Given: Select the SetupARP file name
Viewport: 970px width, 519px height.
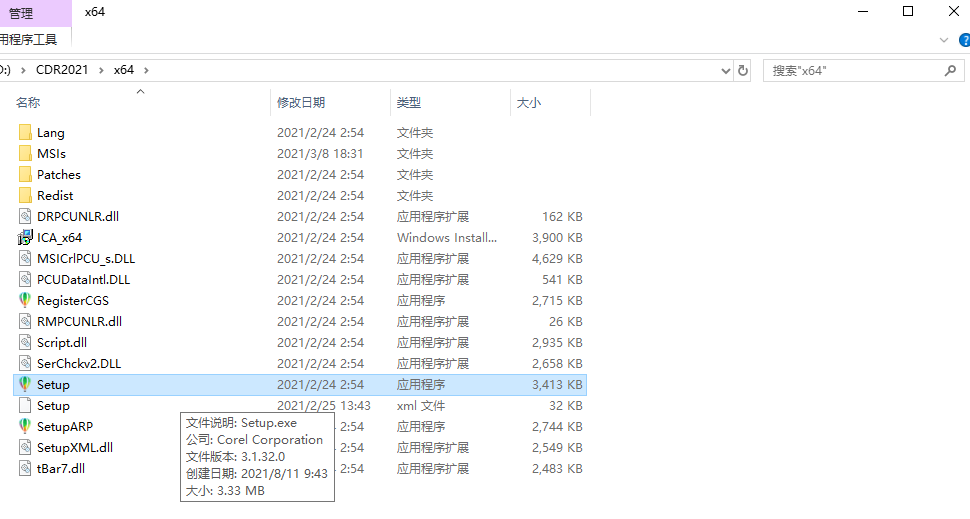Looking at the screenshot, I should click(x=65, y=427).
